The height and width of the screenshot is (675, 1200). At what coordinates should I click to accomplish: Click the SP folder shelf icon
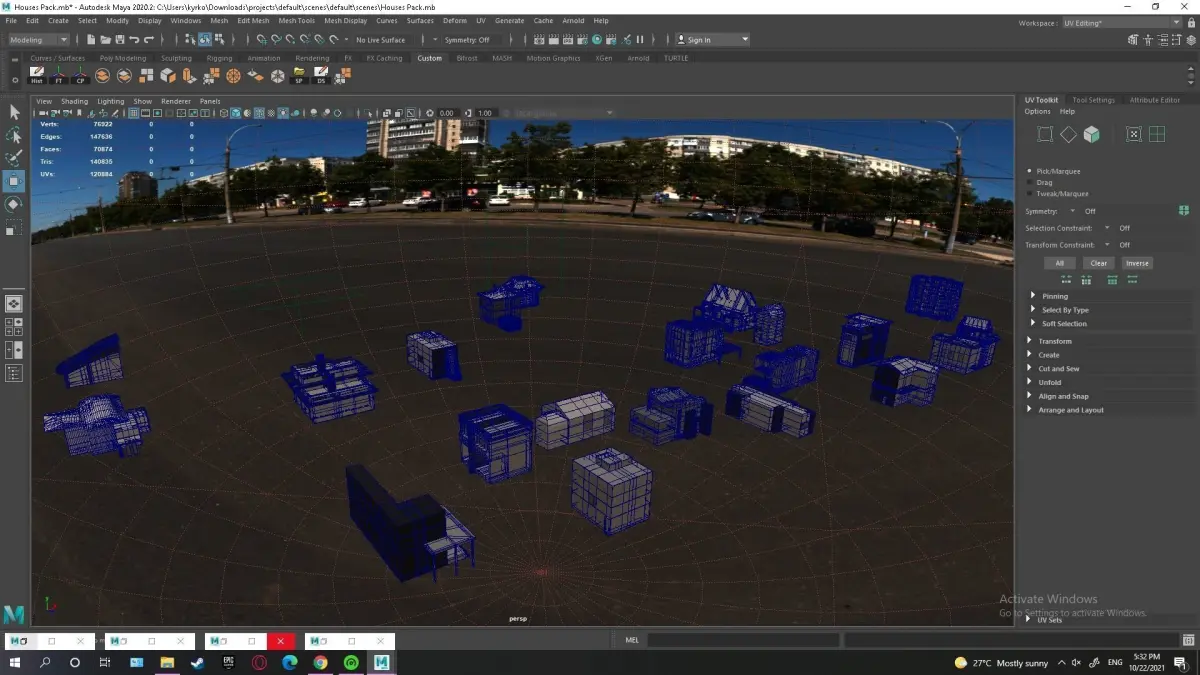coord(299,76)
